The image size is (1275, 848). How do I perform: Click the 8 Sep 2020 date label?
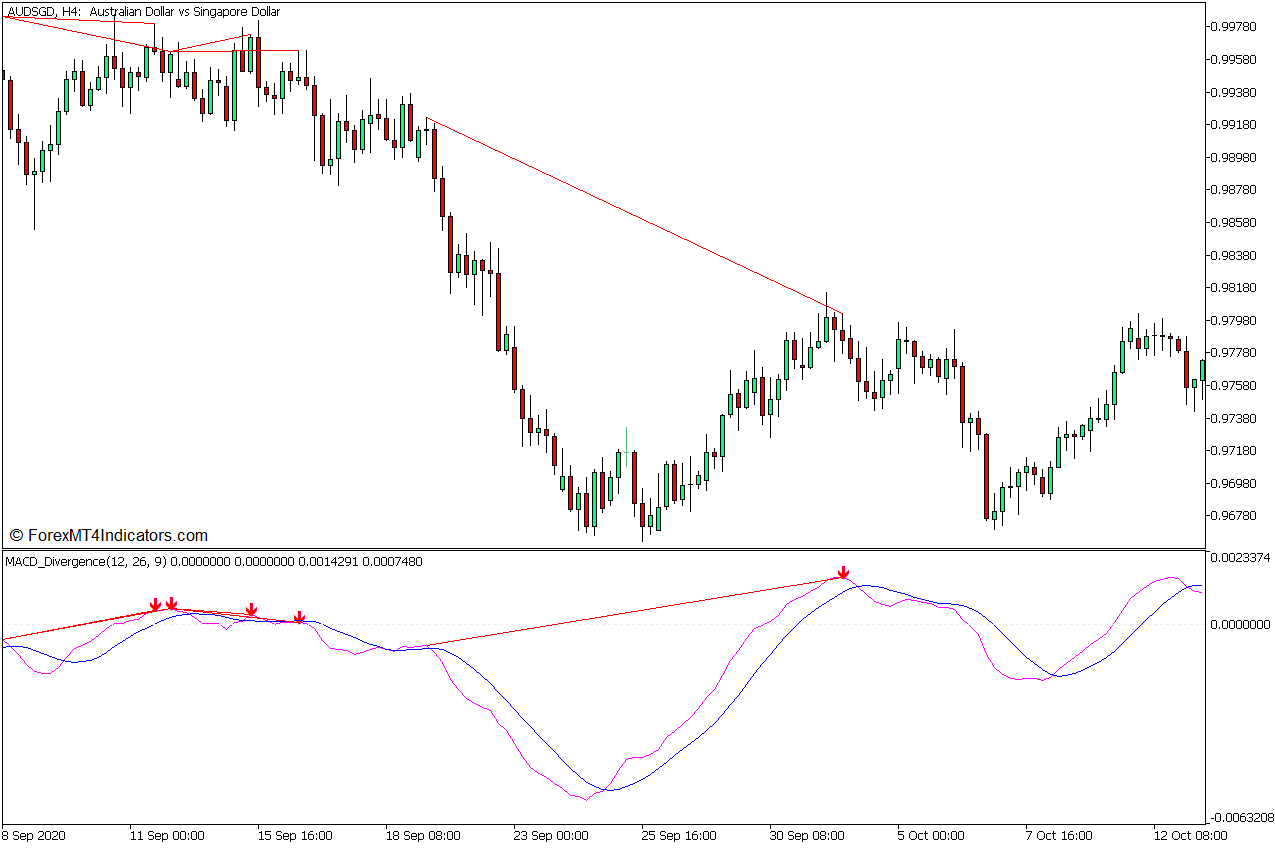[x=34, y=835]
